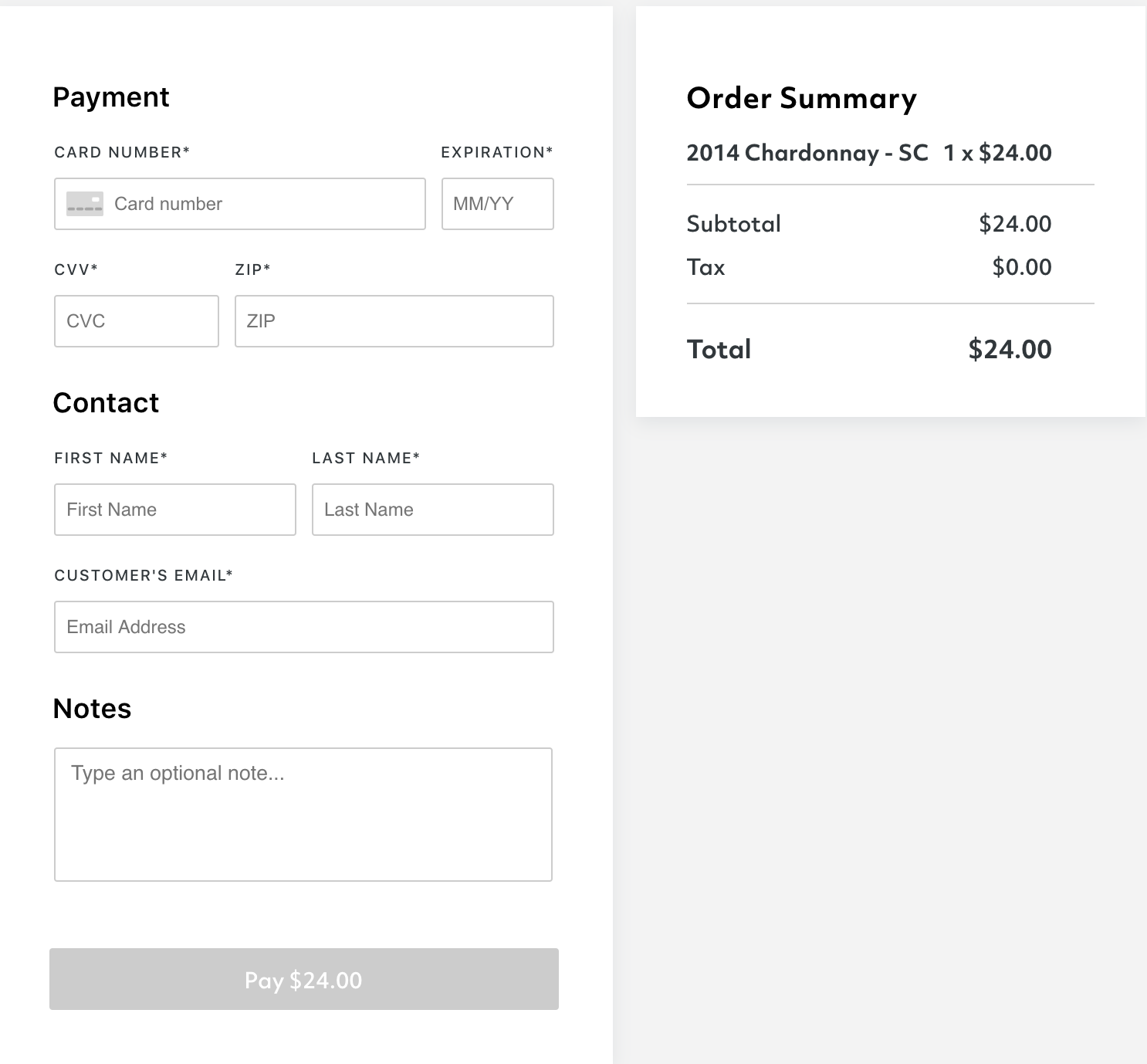Click the Tax $0.00 amount

(1022, 267)
